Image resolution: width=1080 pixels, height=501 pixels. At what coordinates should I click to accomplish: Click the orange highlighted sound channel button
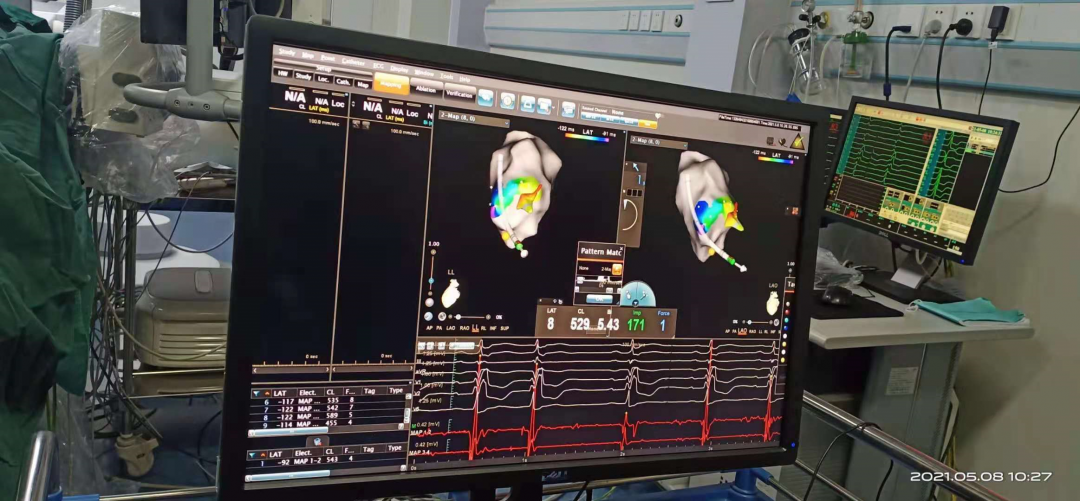(x=647, y=124)
